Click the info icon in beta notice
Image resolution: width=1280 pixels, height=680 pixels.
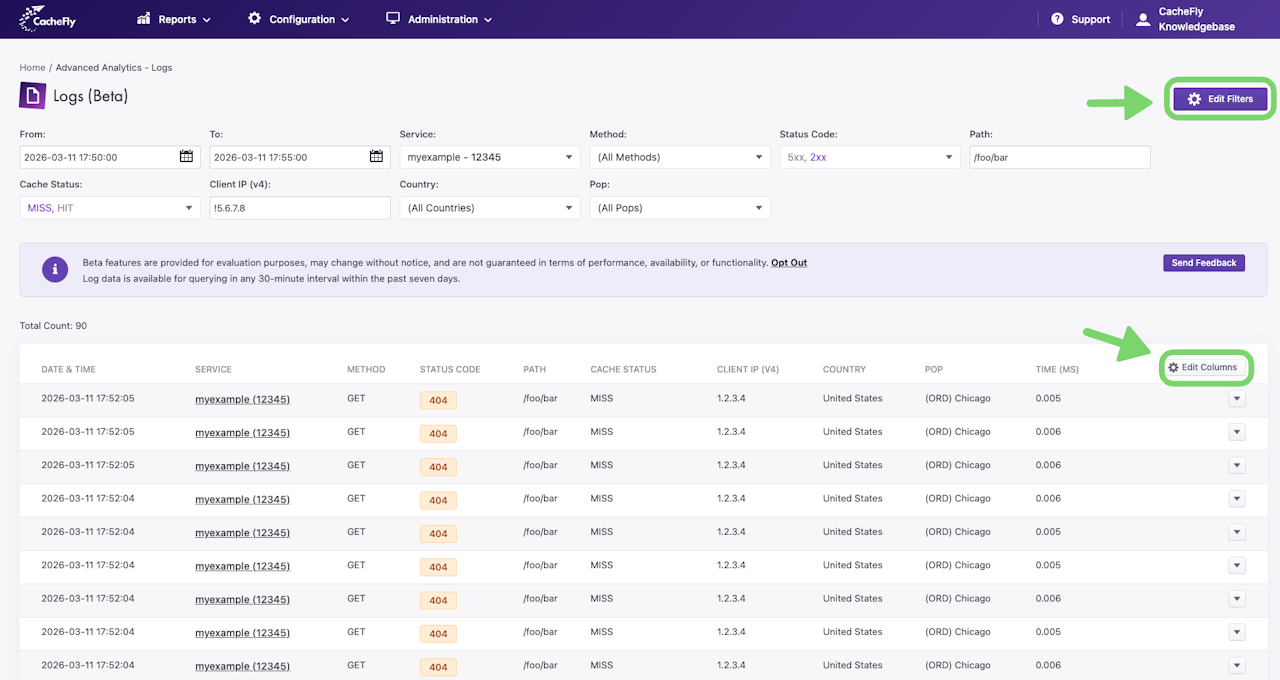(x=55, y=269)
